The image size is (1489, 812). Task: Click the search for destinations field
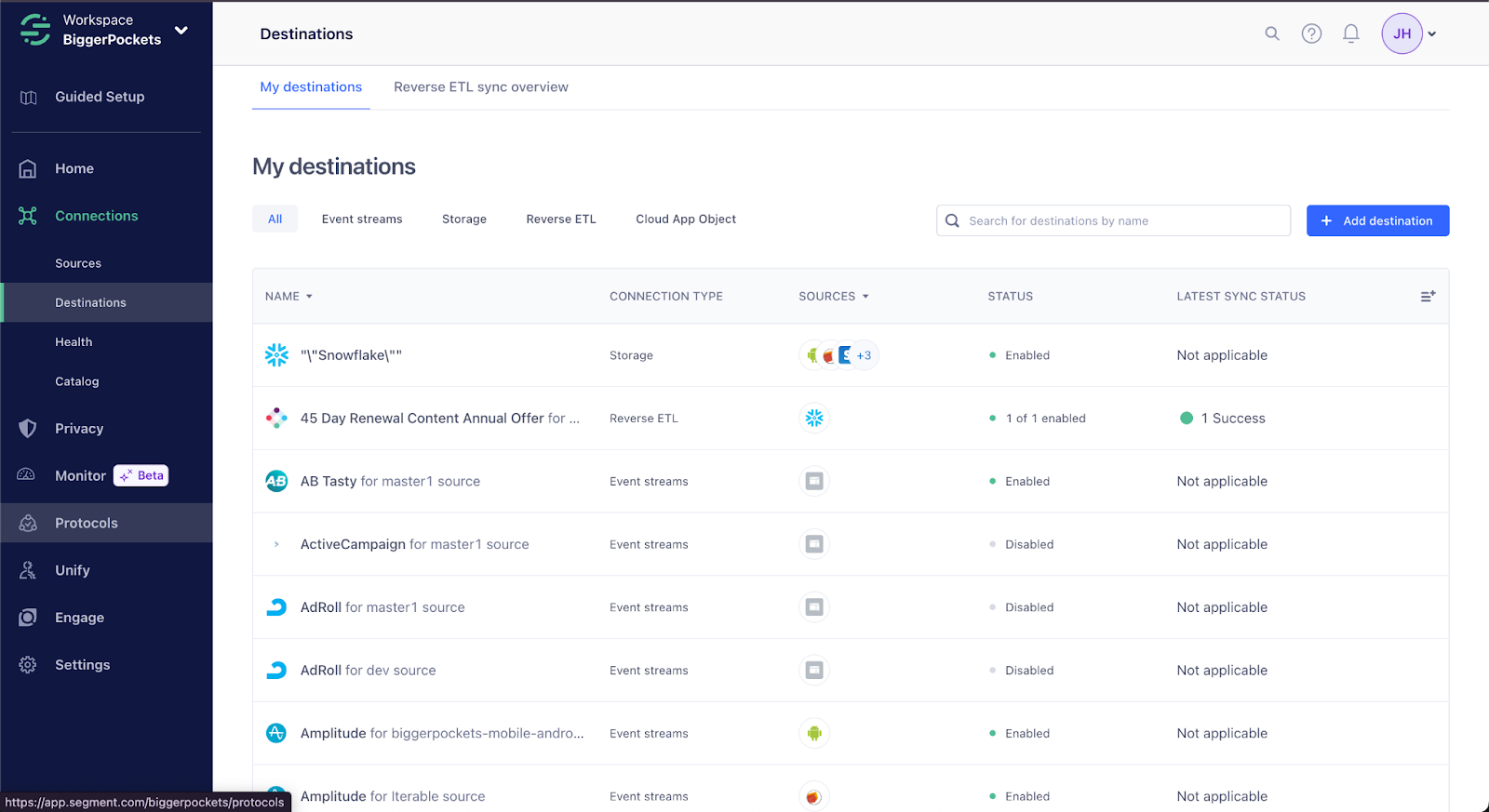tap(1112, 220)
